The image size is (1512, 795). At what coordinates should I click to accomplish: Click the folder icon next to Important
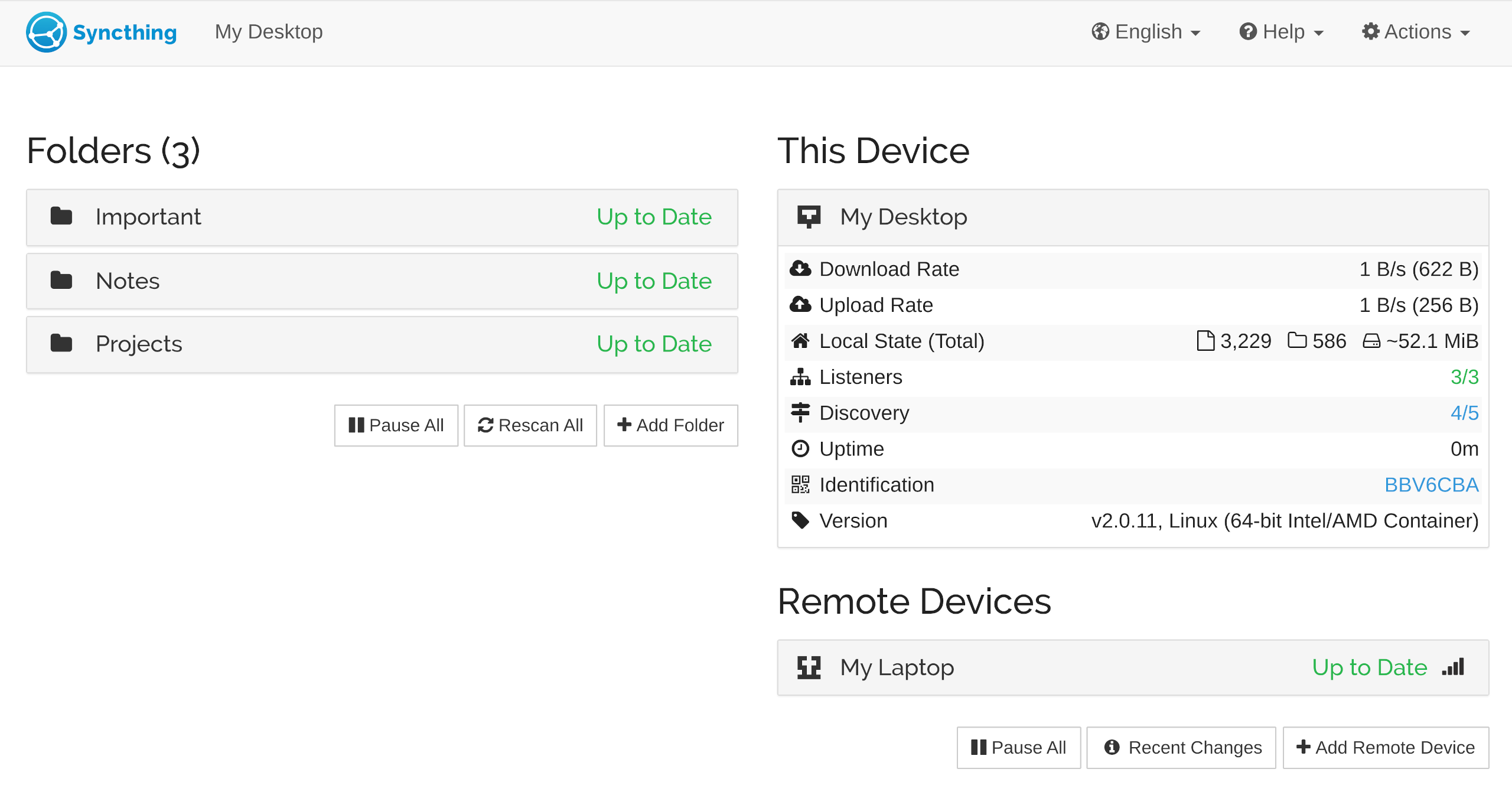[61, 216]
